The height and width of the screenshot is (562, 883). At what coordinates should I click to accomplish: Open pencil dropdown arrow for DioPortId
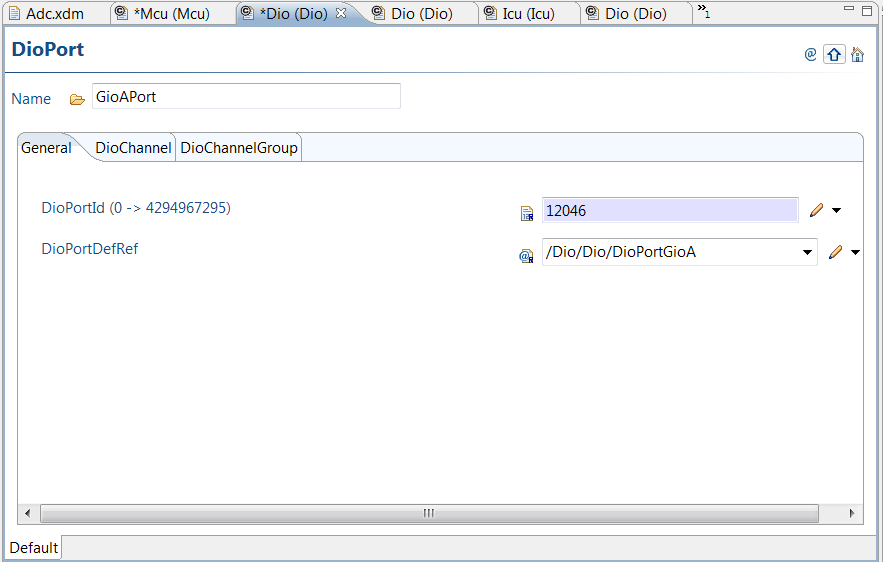pyautogui.click(x=837, y=211)
